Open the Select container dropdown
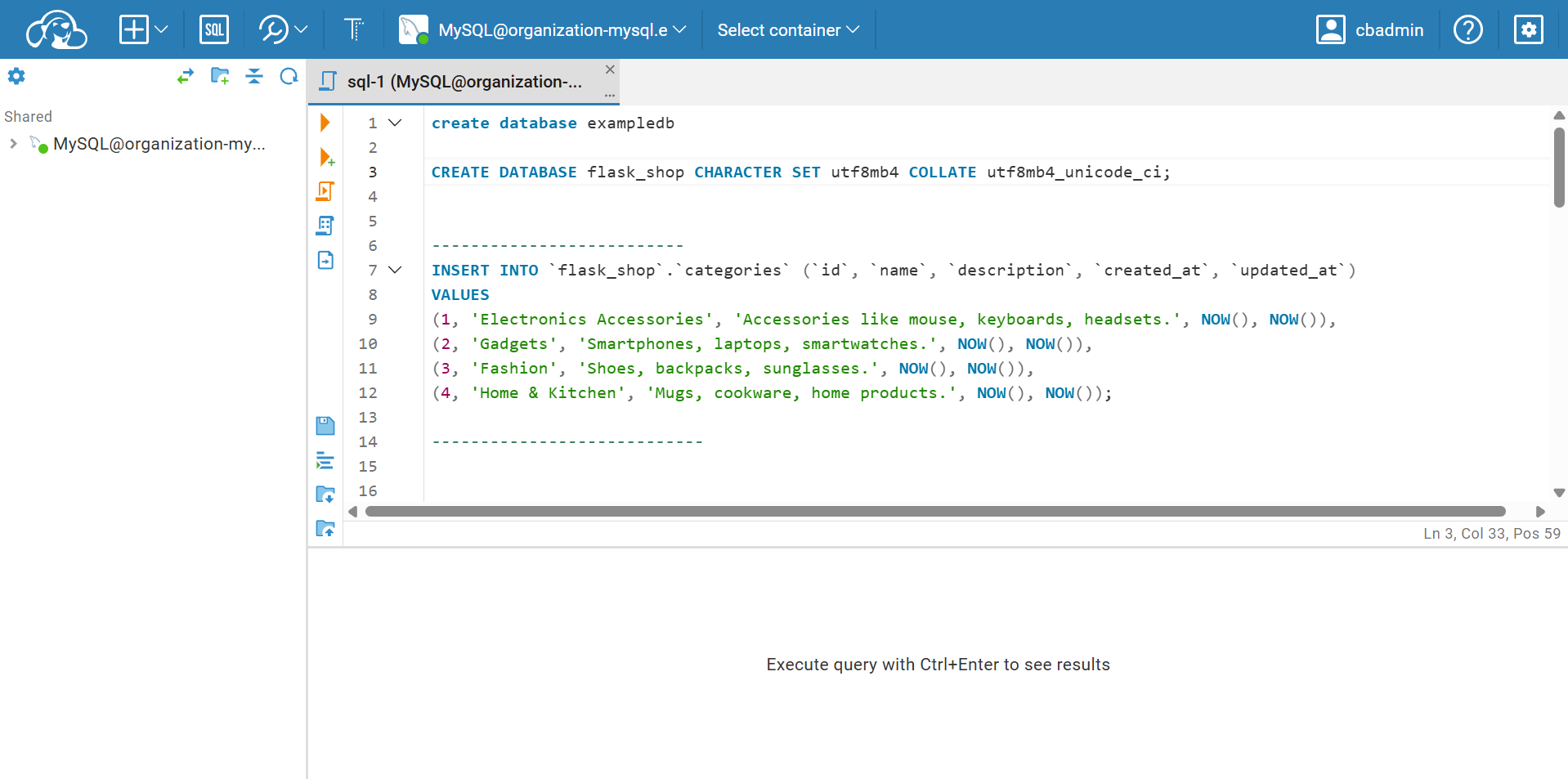 point(788,30)
